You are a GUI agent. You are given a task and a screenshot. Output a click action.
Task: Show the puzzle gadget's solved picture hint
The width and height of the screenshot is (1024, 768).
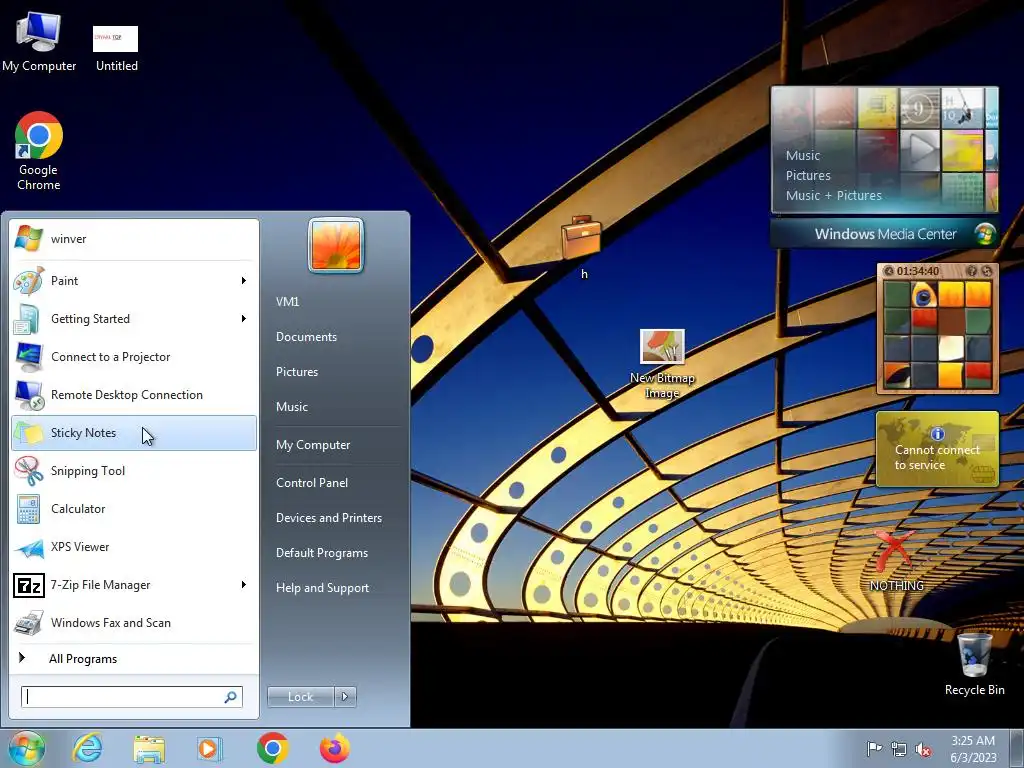(x=972, y=270)
